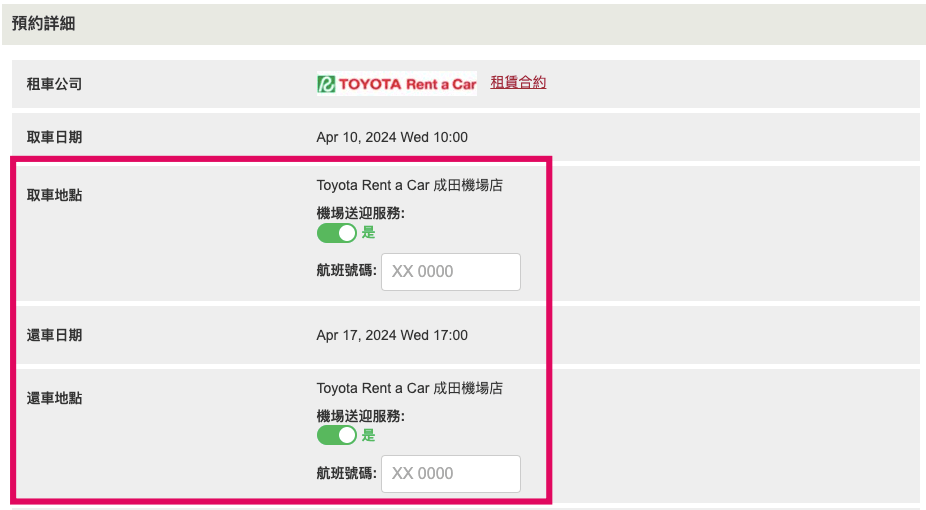The width and height of the screenshot is (926, 510).
Task: Open the 租賃合約 rental contract link
Action: click(518, 83)
